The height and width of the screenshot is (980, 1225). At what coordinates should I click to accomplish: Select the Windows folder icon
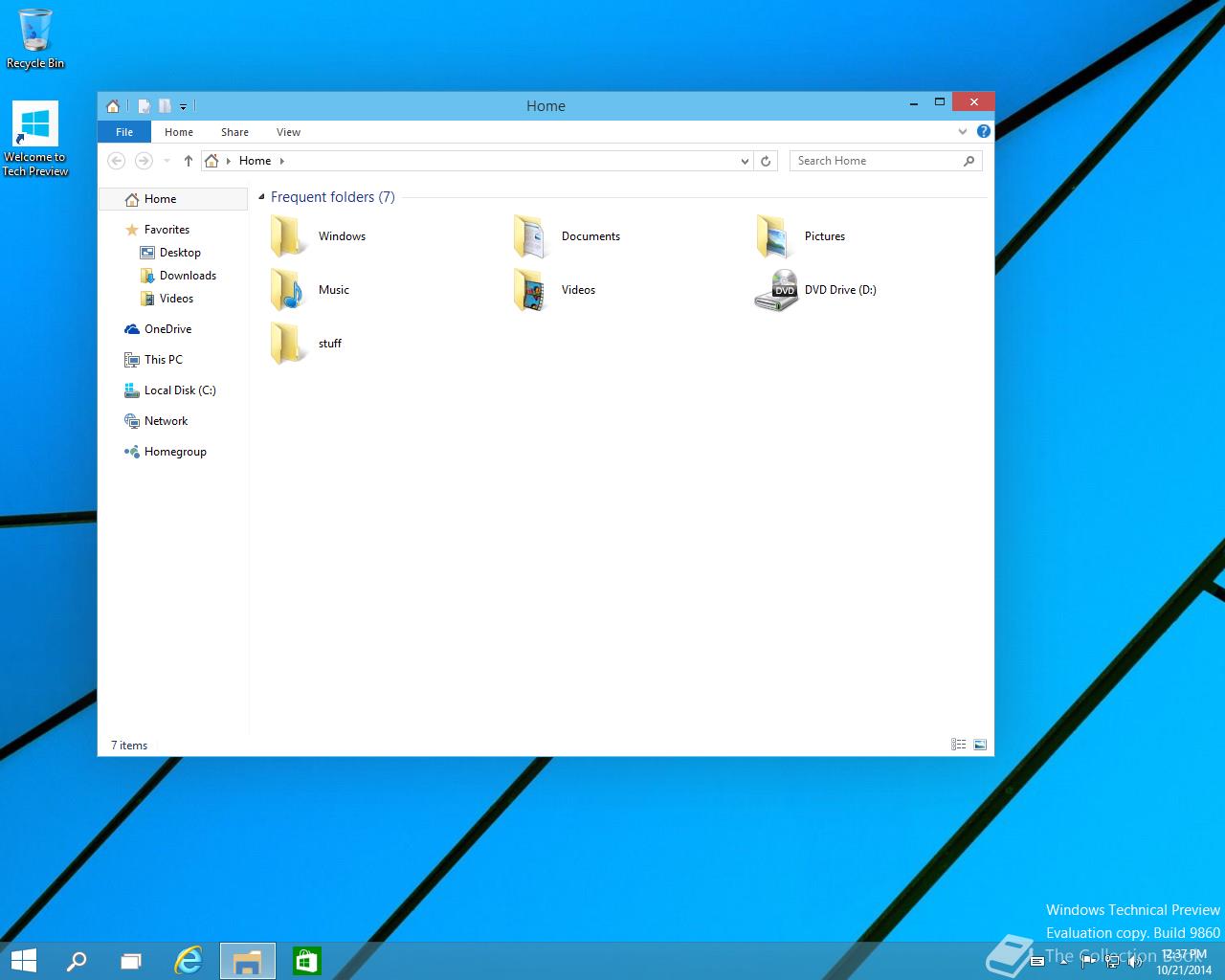click(288, 236)
